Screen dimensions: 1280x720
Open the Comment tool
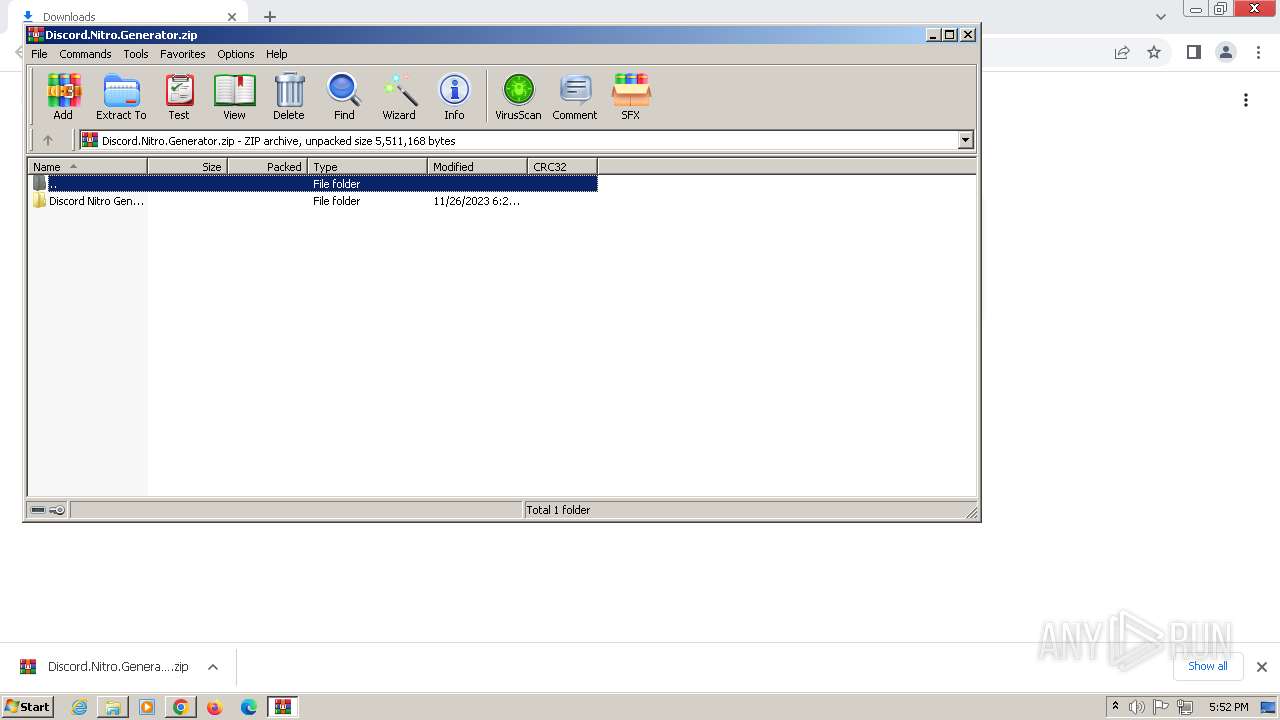tap(575, 96)
